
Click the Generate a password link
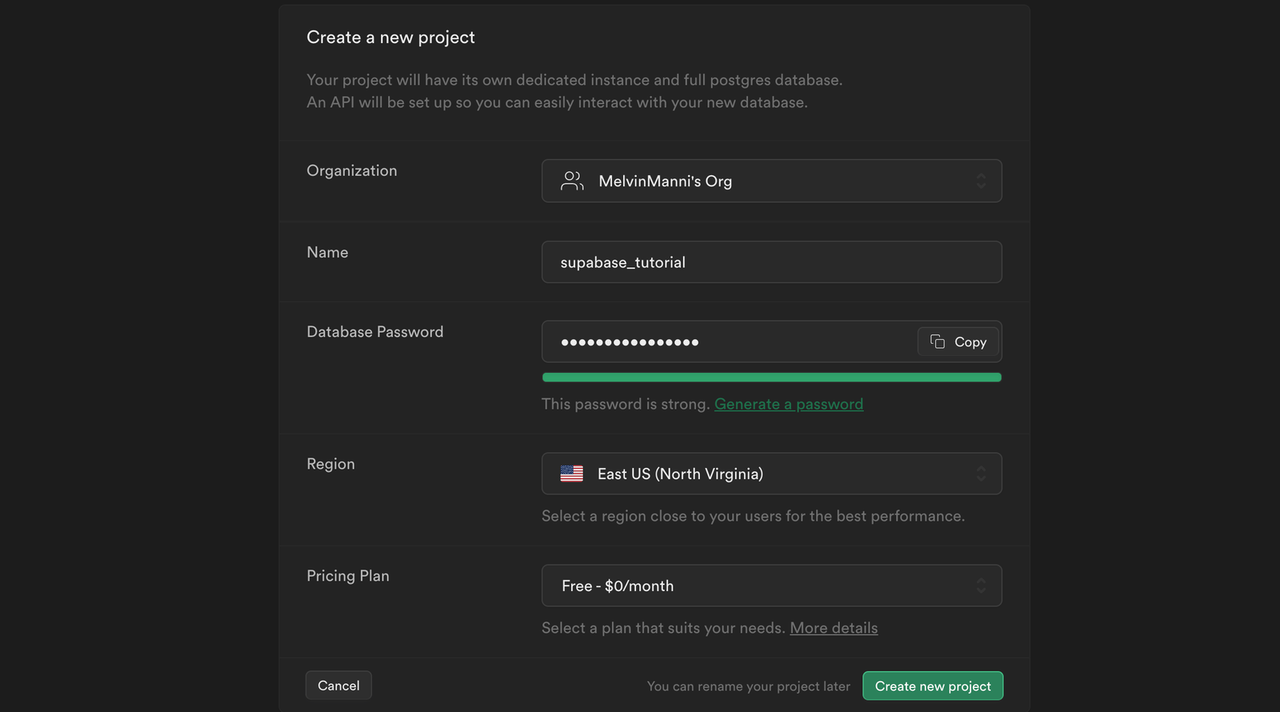(788, 404)
